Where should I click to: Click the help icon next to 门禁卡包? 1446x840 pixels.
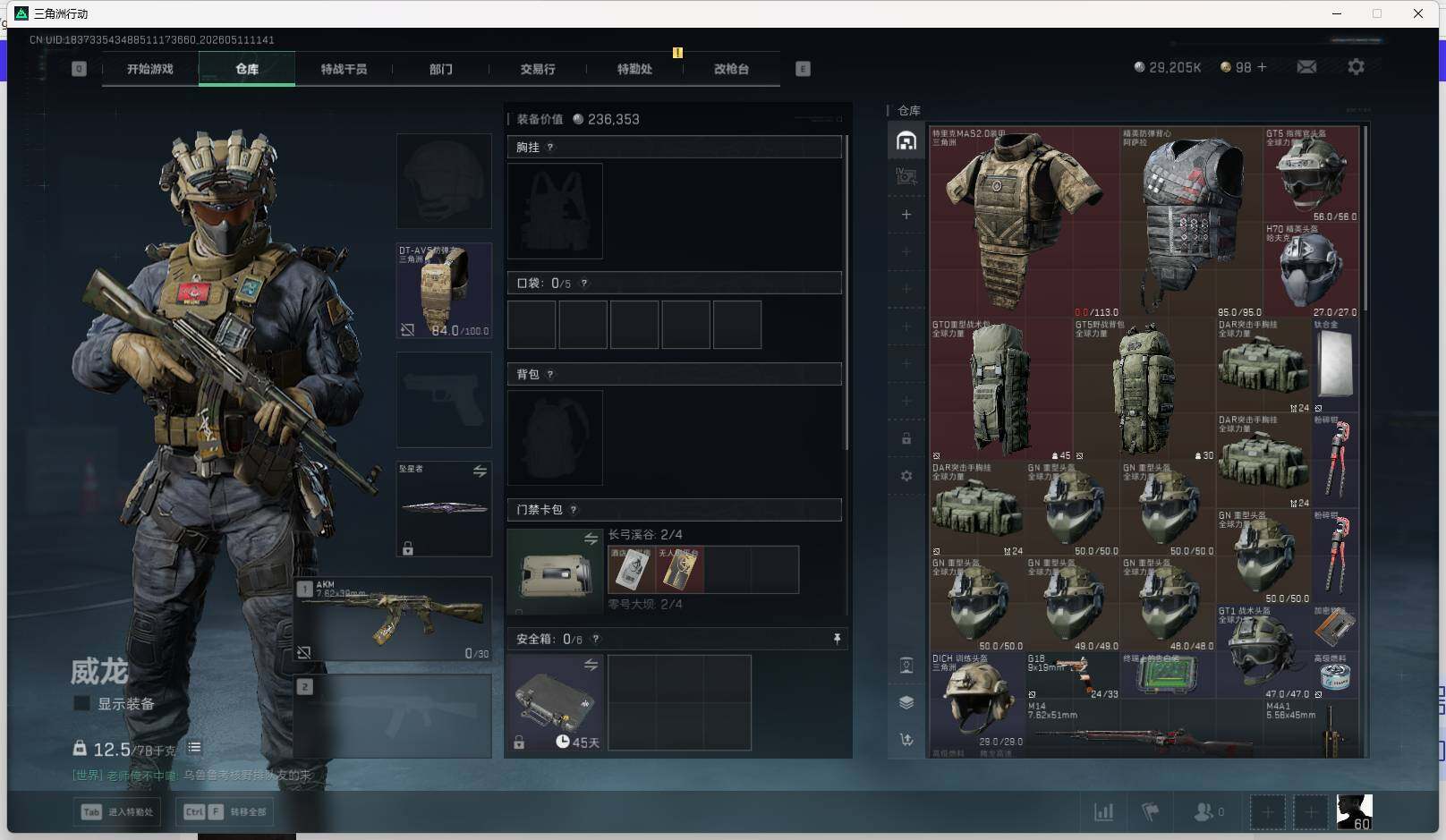[x=574, y=511]
